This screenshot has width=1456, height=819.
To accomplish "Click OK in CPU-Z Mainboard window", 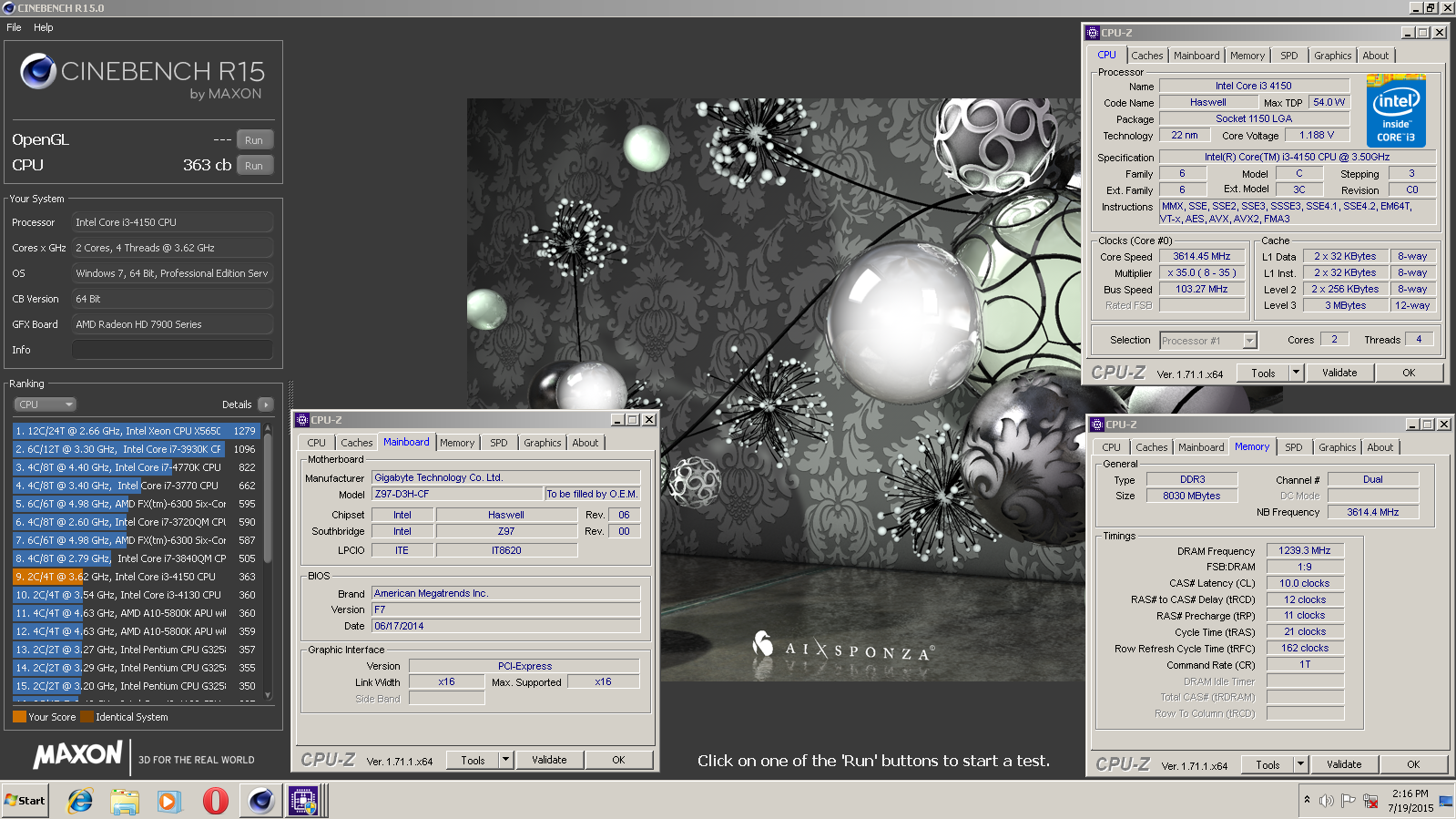I will pyautogui.click(x=618, y=760).
